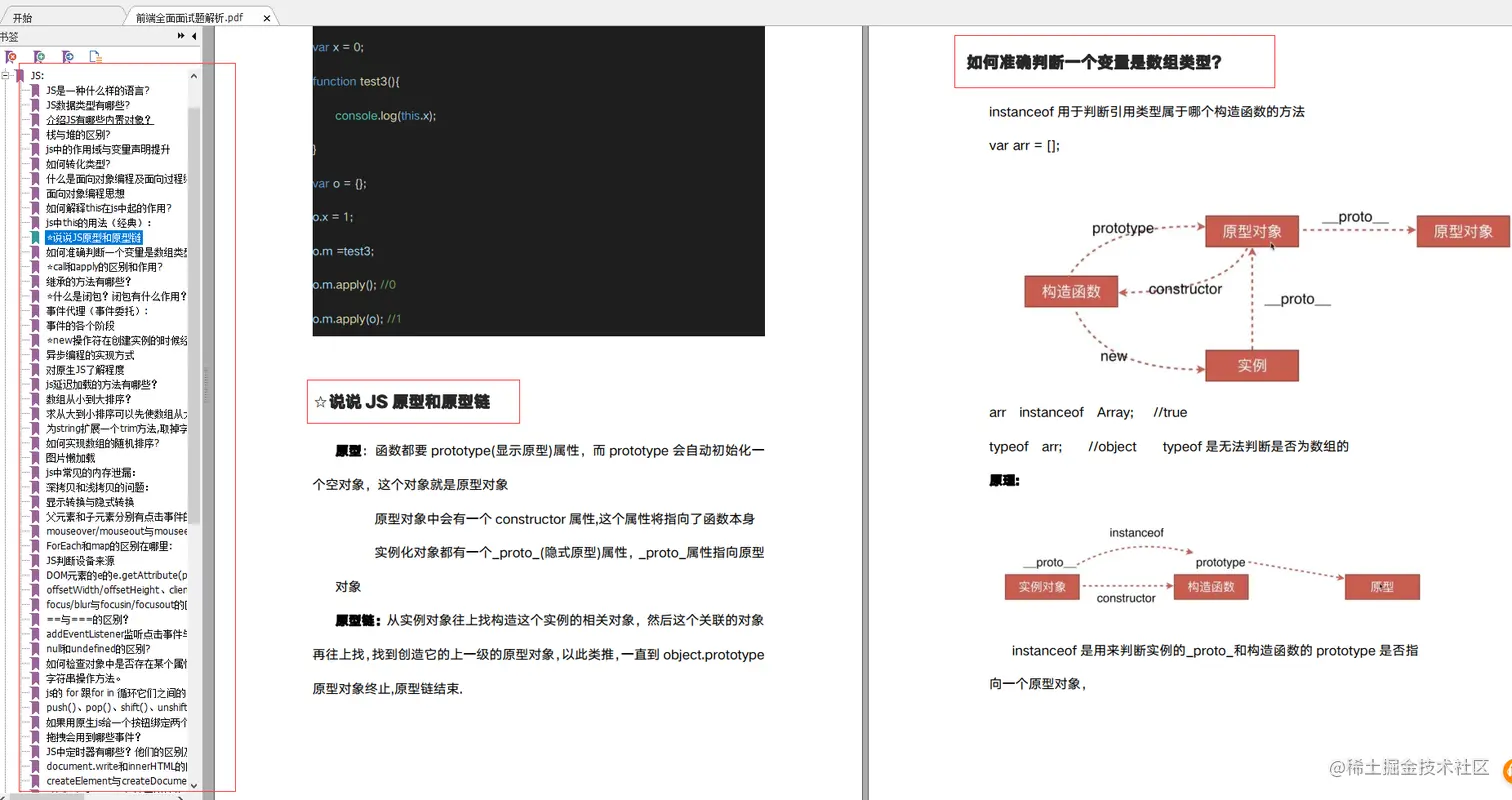Open bookmark js中this的用法(经典):

(99, 223)
